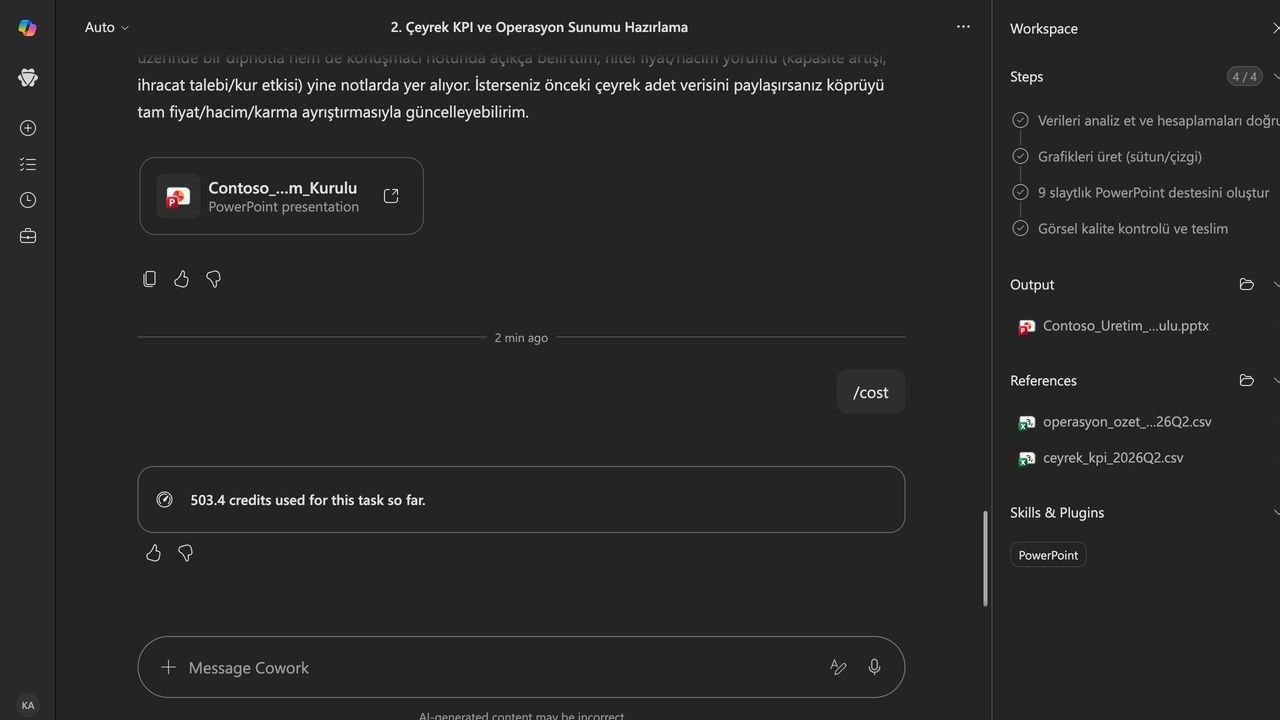Open the Auto mode dropdown
Viewport: 1280px width, 720px height.
pyautogui.click(x=107, y=28)
